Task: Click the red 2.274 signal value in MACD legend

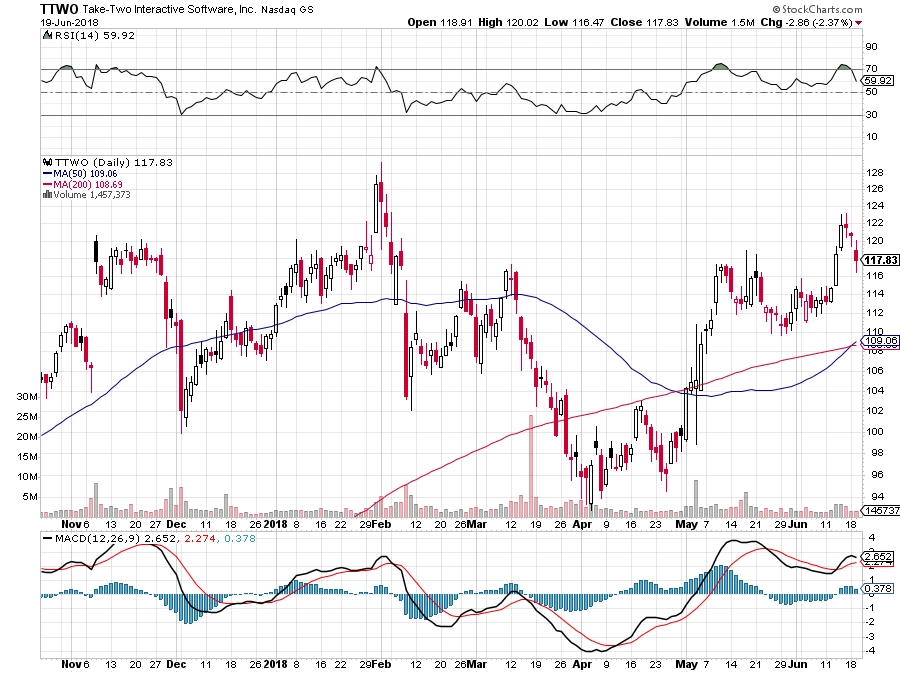Action: tap(200, 539)
